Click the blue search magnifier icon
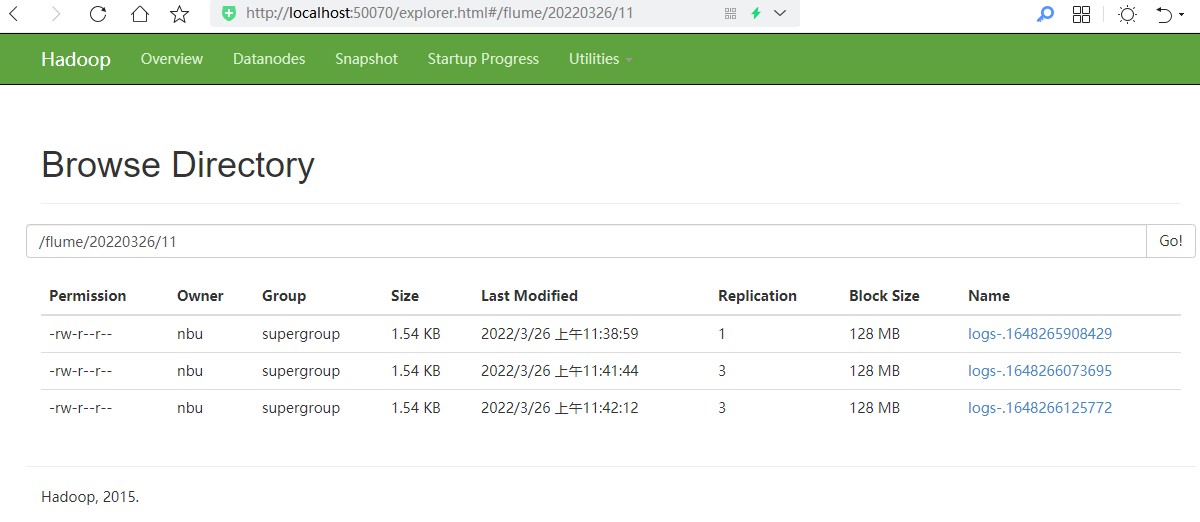The width and height of the screenshot is (1200, 522). [1045, 14]
